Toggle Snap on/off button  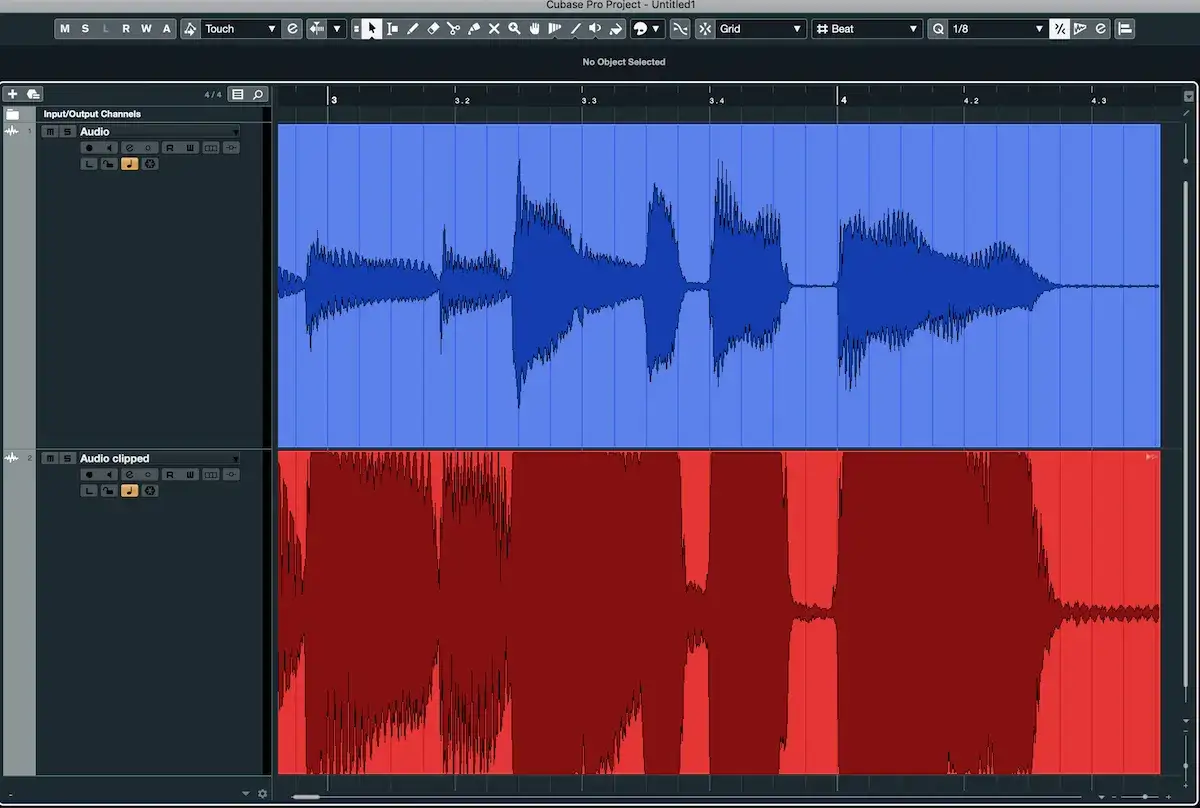click(705, 29)
